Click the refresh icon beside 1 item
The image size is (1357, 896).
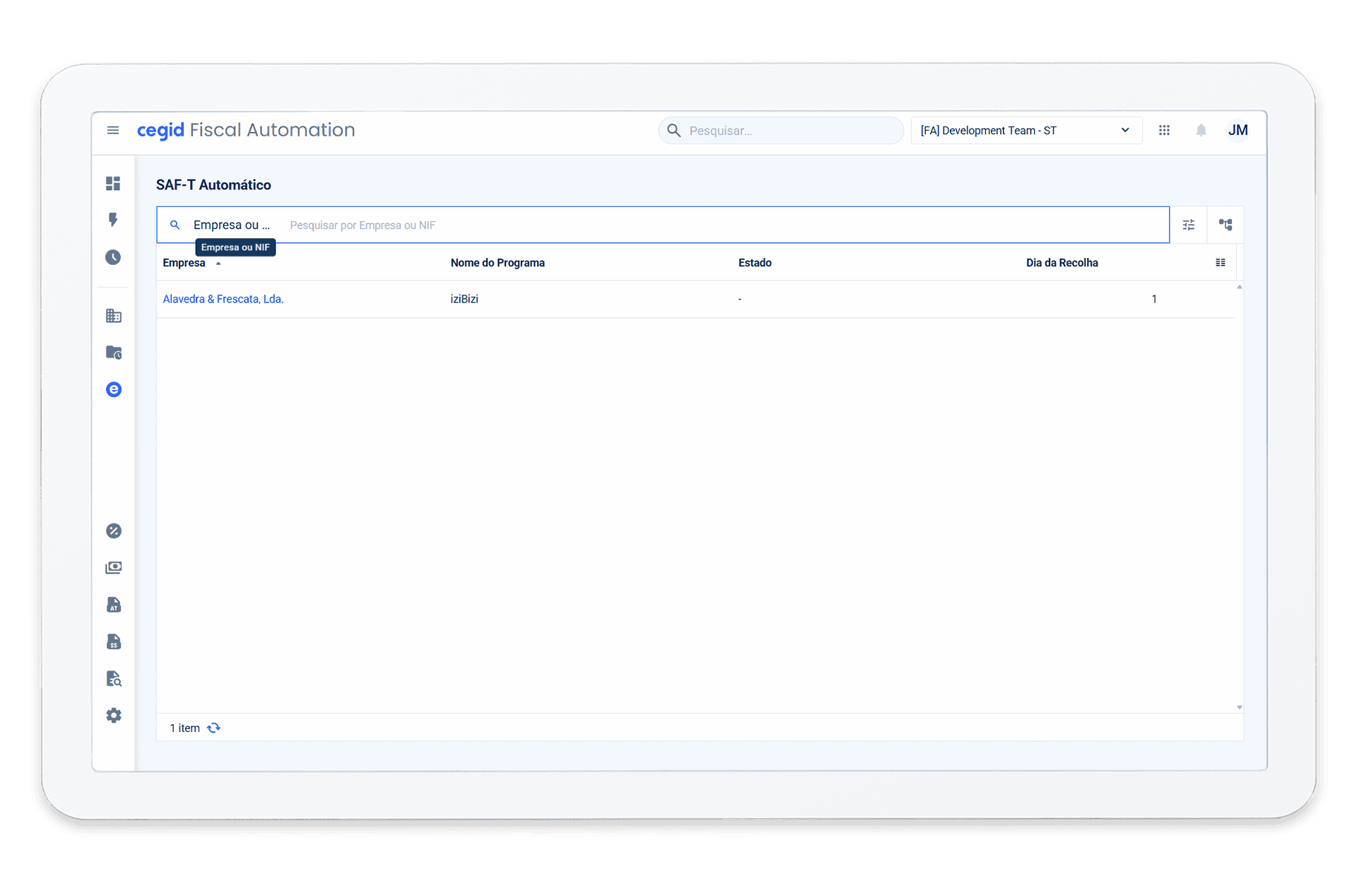click(213, 728)
